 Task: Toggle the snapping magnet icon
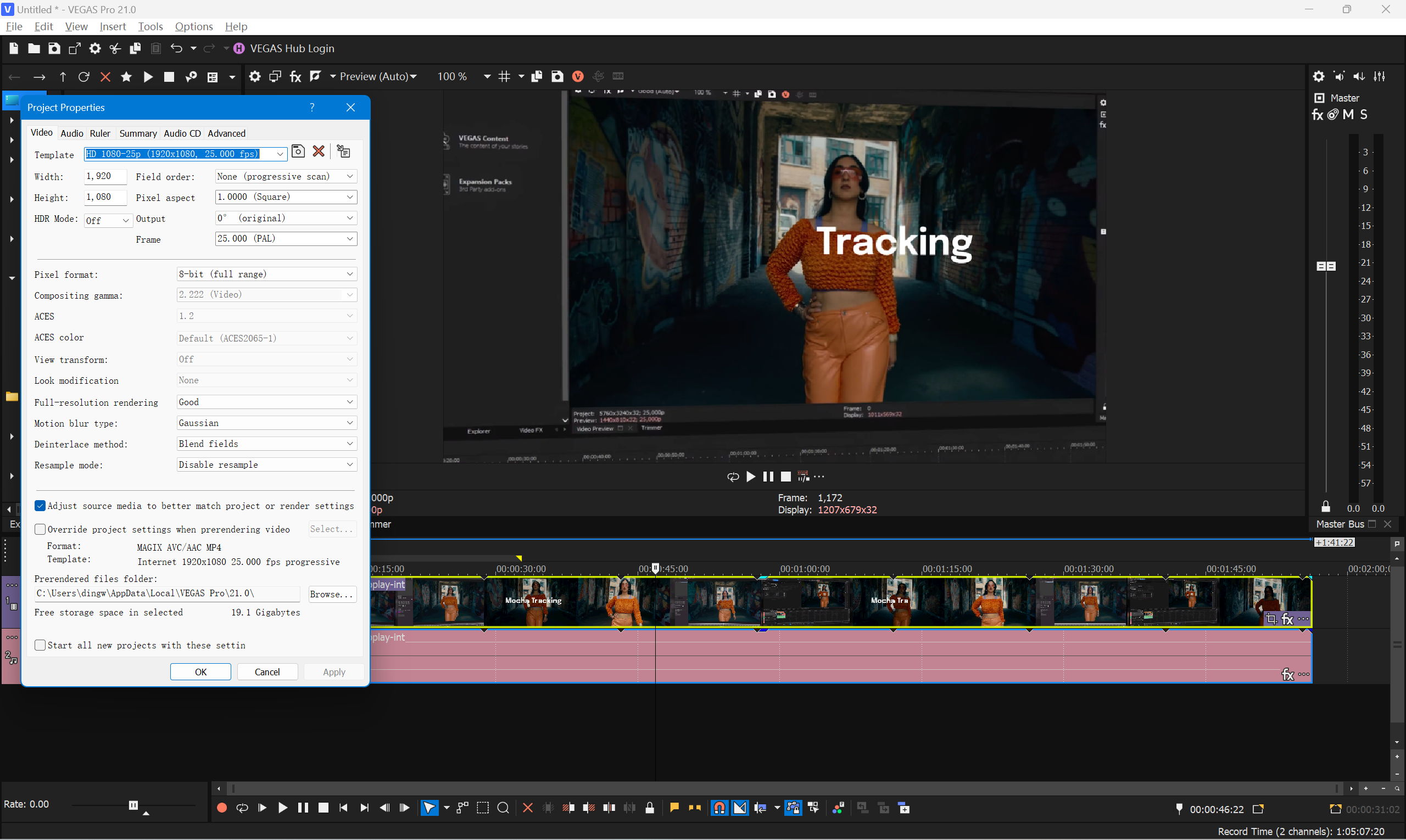coord(719,808)
